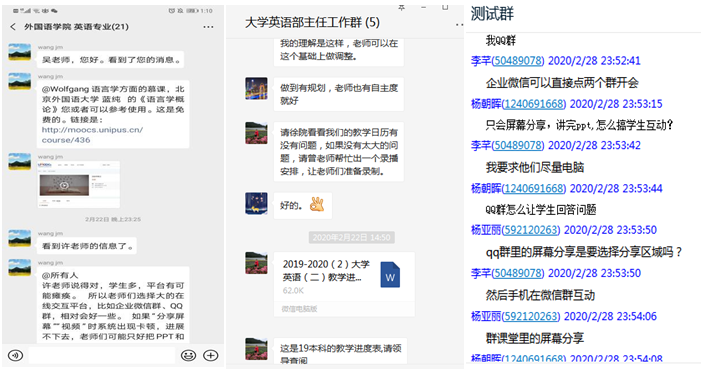Click the Word file icon in the document message
Image resolution: width=701 pixels, height=369 pixels.
pos(390,275)
